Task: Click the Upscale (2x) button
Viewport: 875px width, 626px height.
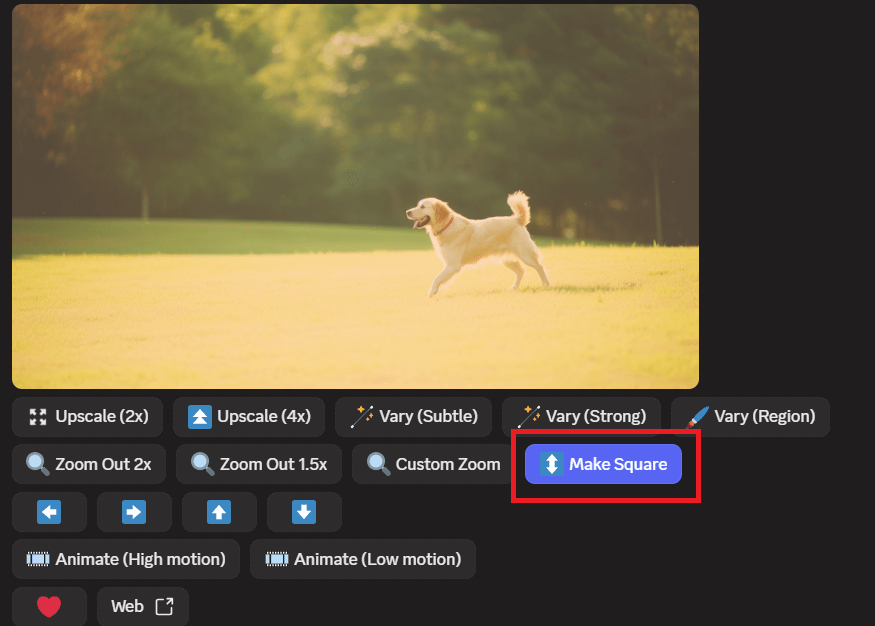Action: point(88,416)
